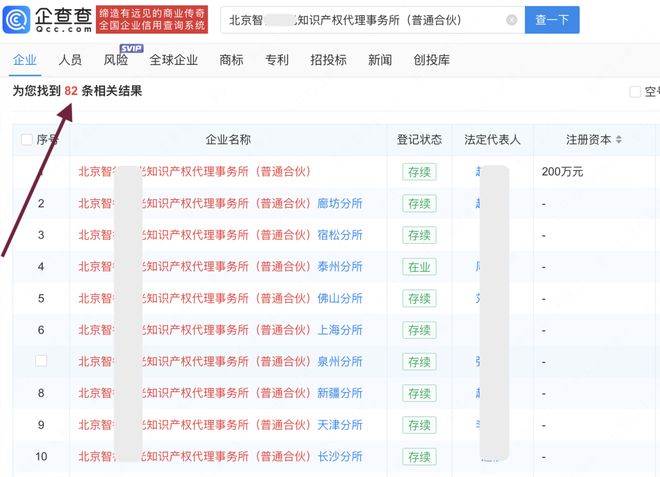Click the 查一下 search button

click(552, 20)
